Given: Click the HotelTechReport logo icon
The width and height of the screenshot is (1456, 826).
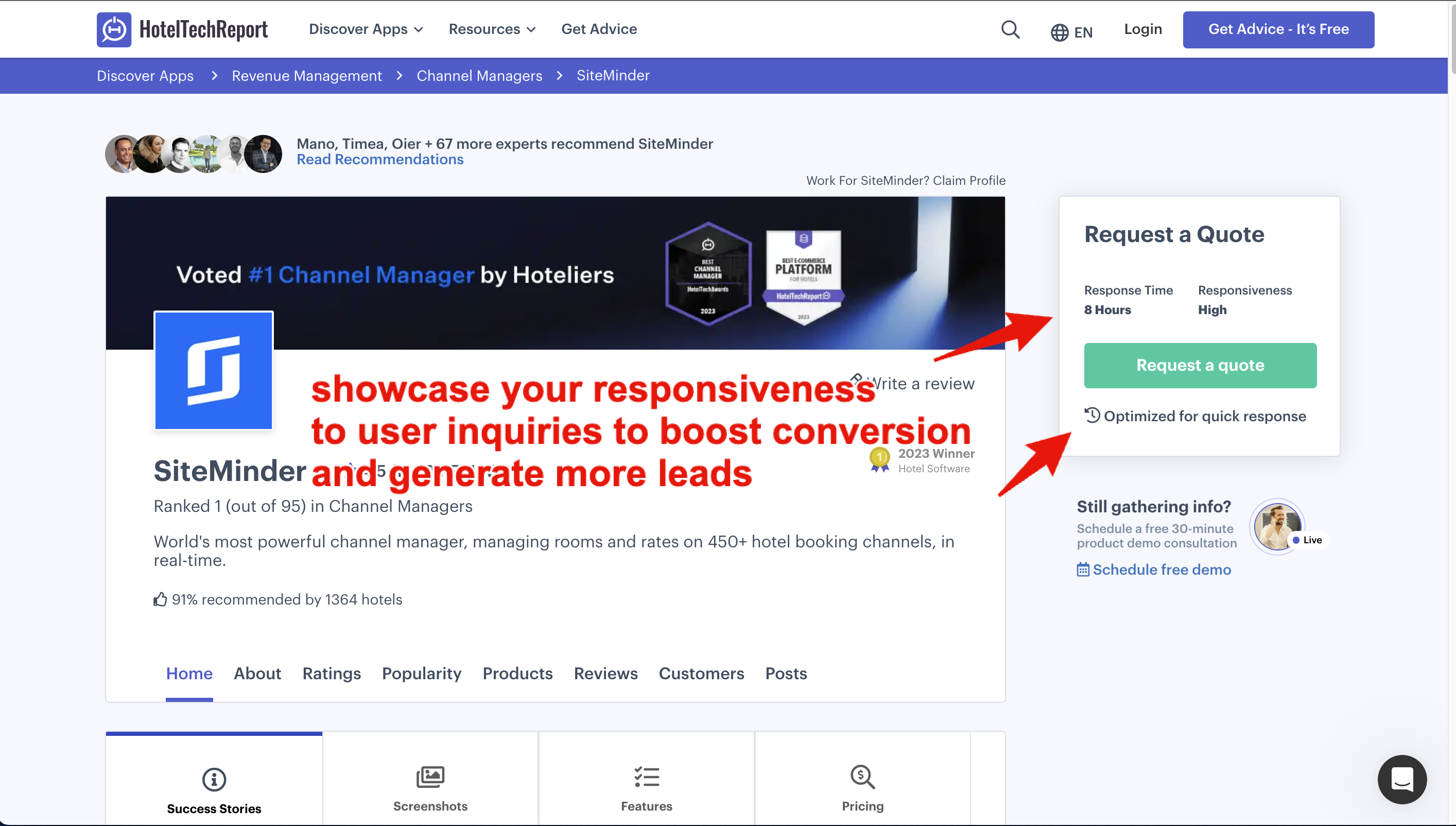Looking at the screenshot, I should tap(114, 29).
